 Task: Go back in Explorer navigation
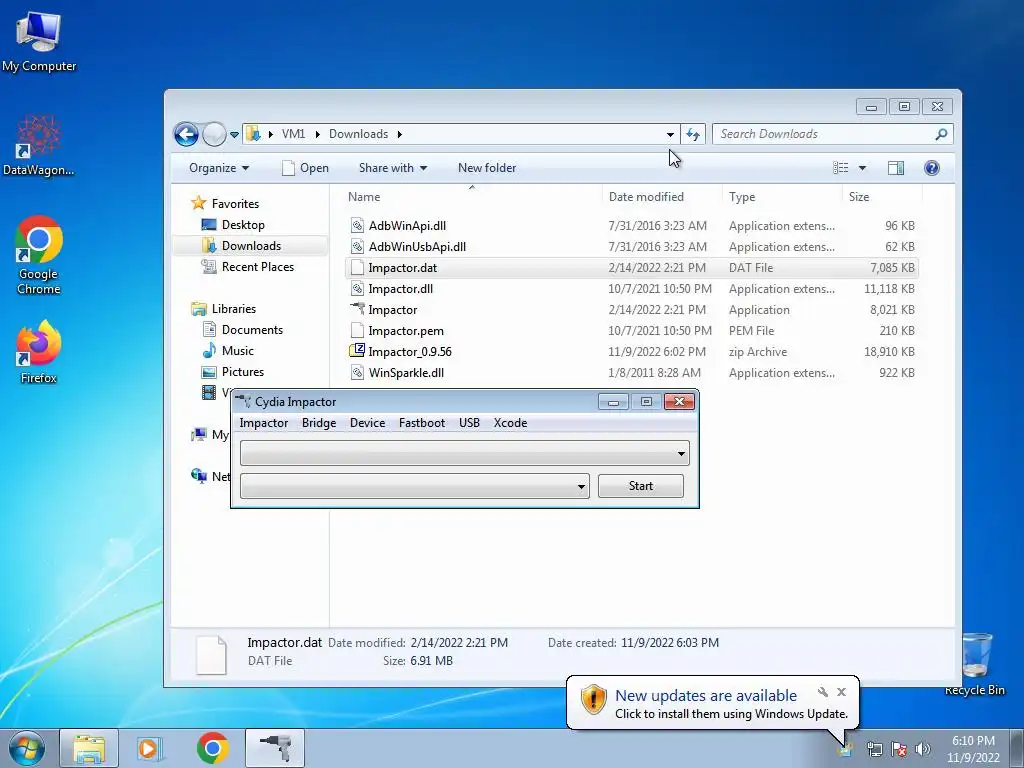[x=186, y=135]
